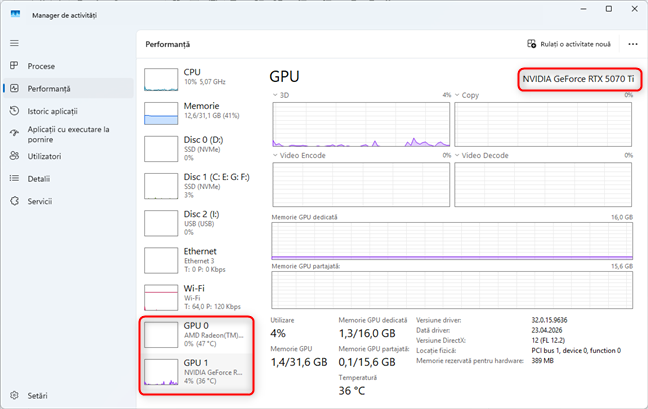Open the three-dot more options menu
This screenshot has width=648, height=409.
tap(633, 44)
